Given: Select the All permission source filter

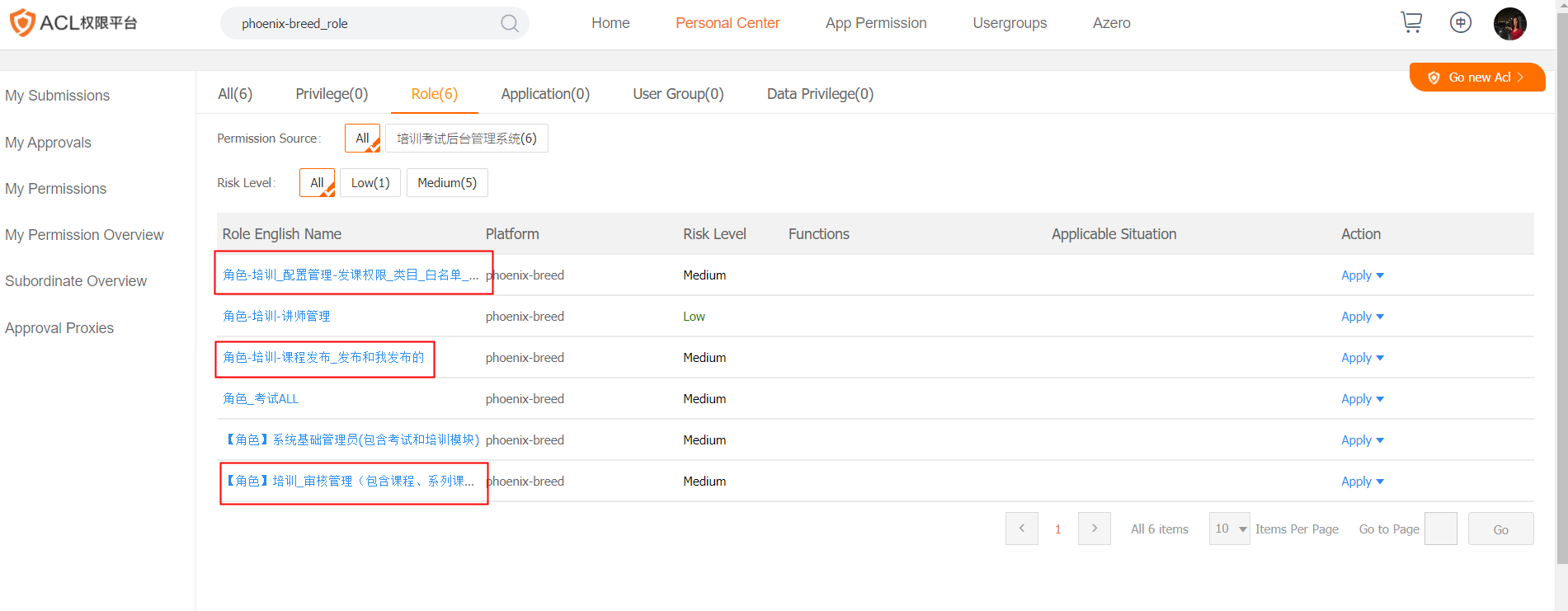Looking at the screenshot, I should point(363,138).
